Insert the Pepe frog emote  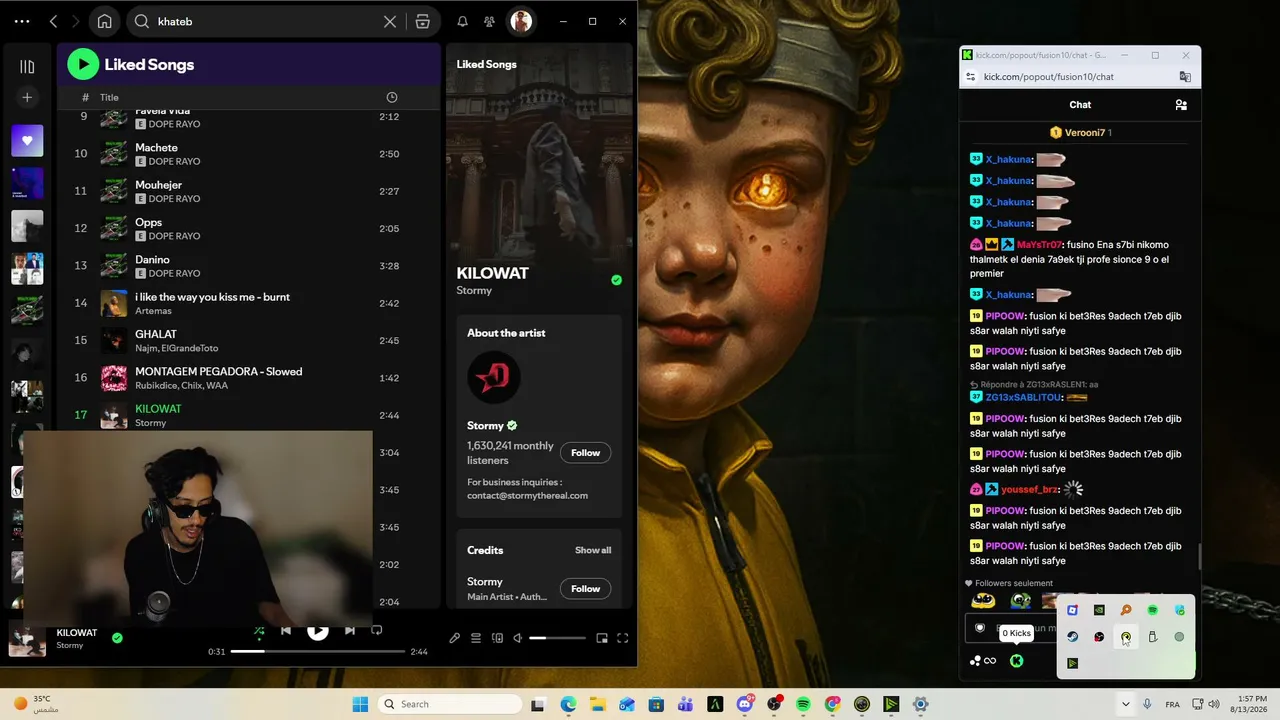(x=1021, y=601)
